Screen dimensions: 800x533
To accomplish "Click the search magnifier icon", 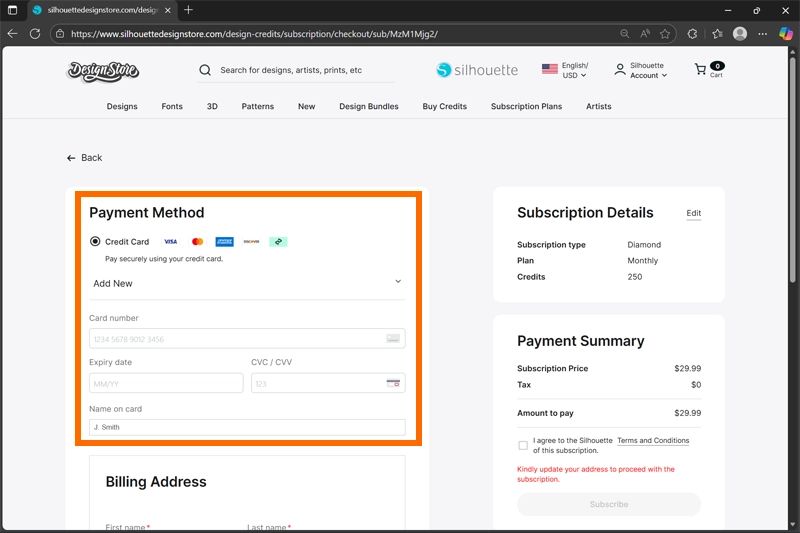I will click(x=205, y=70).
